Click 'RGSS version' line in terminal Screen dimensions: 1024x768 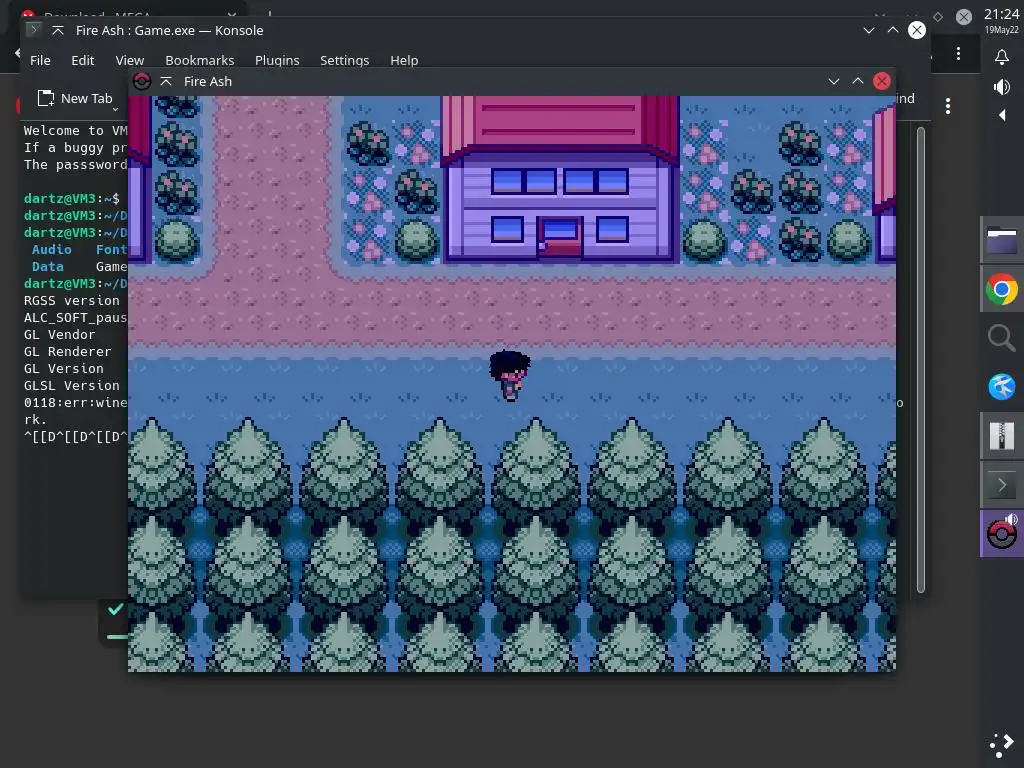[x=72, y=300]
